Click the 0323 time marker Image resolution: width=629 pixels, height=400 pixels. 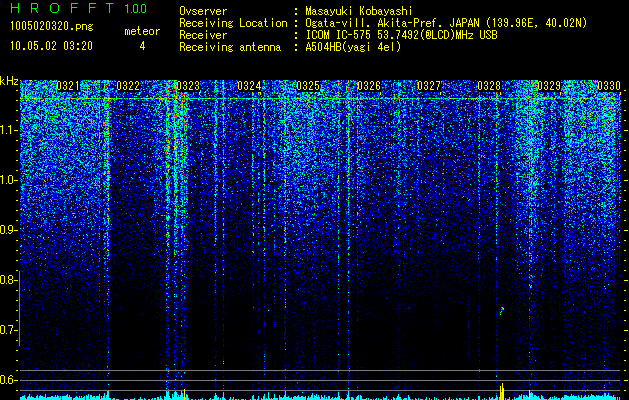pos(188,86)
